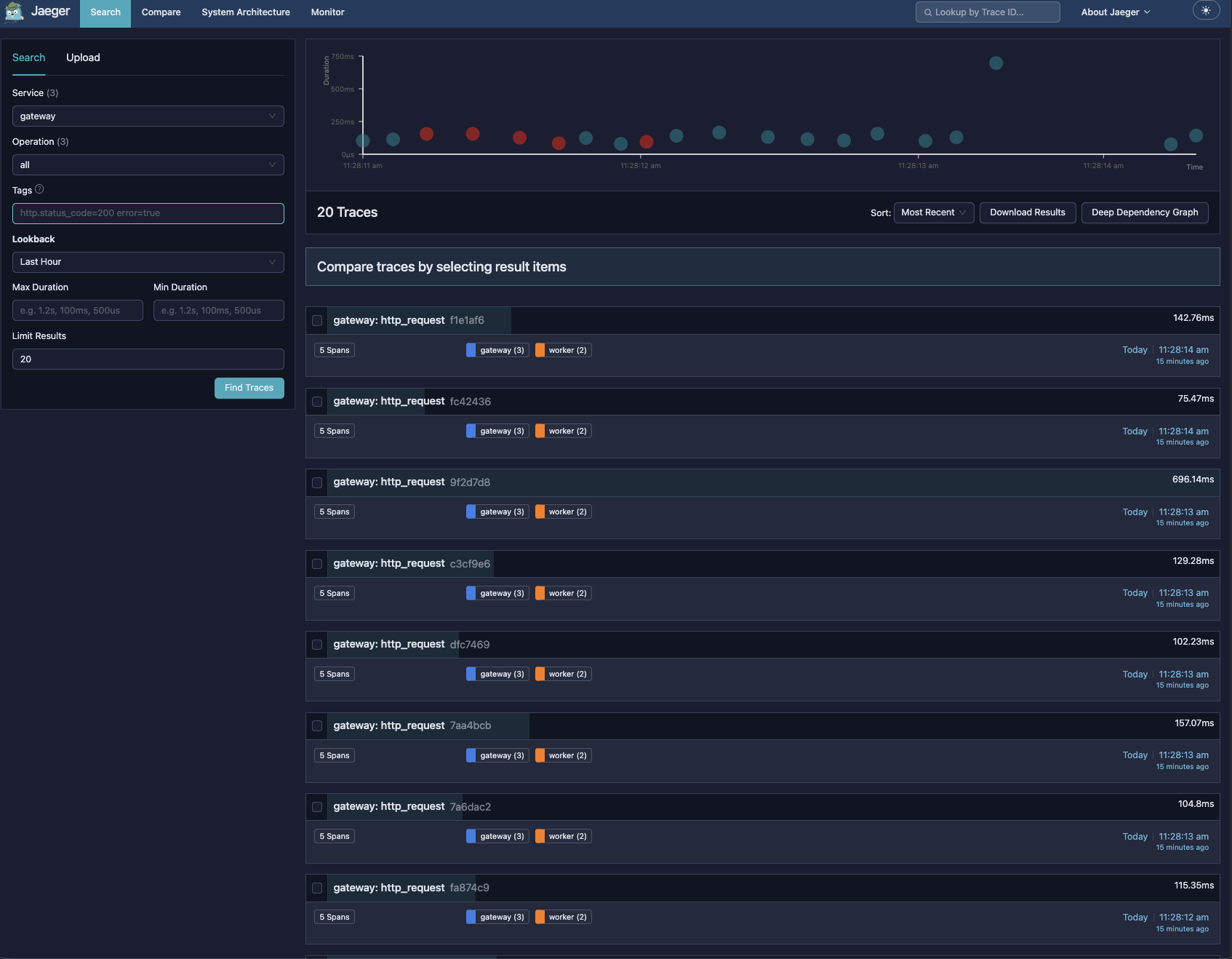Switch to the Upload tab
The width and height of the screenshot is (1232, 959).
[83, 57]
